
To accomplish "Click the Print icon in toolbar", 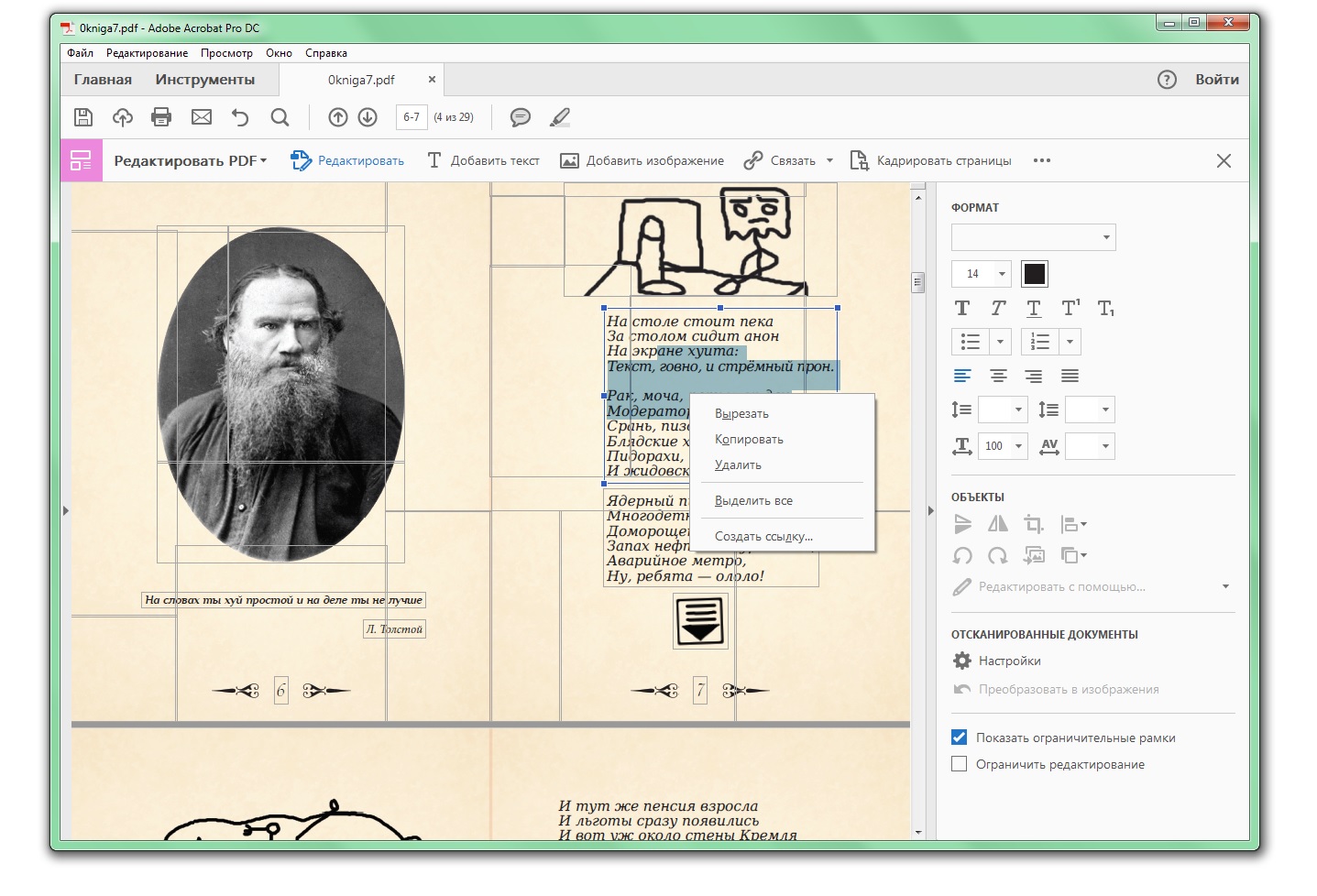I will pos(161,117).
